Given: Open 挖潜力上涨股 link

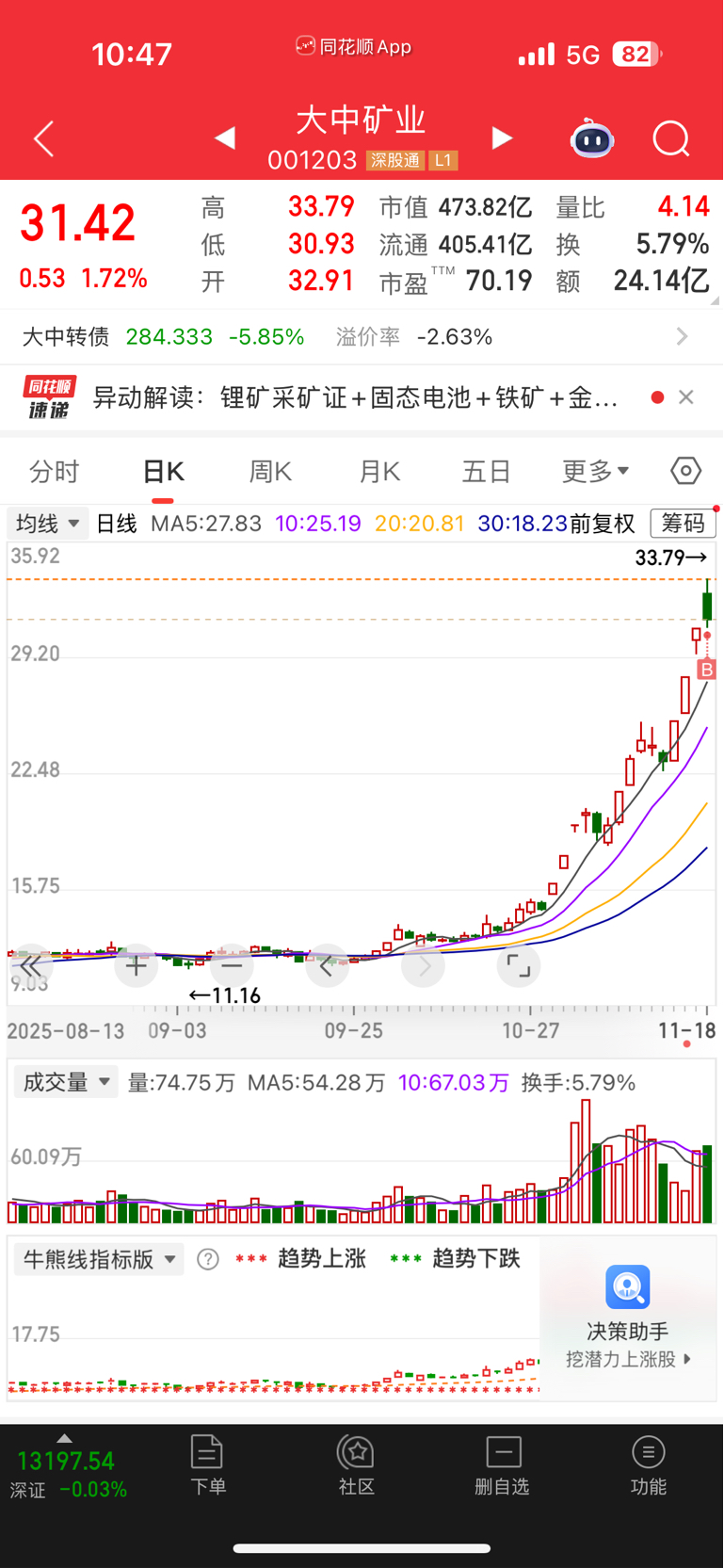Looking at the screenshot, I should [x=628, y=1359].
